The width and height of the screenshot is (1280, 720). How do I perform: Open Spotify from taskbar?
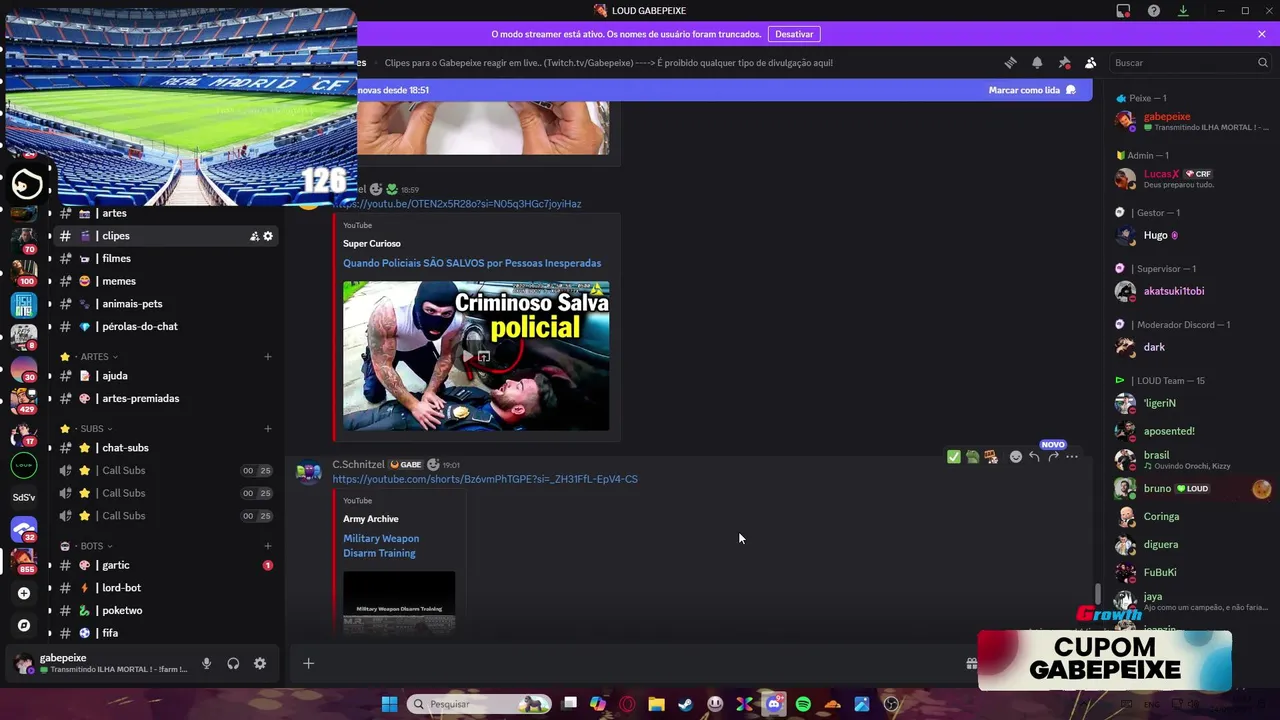[x=803, y=704]
